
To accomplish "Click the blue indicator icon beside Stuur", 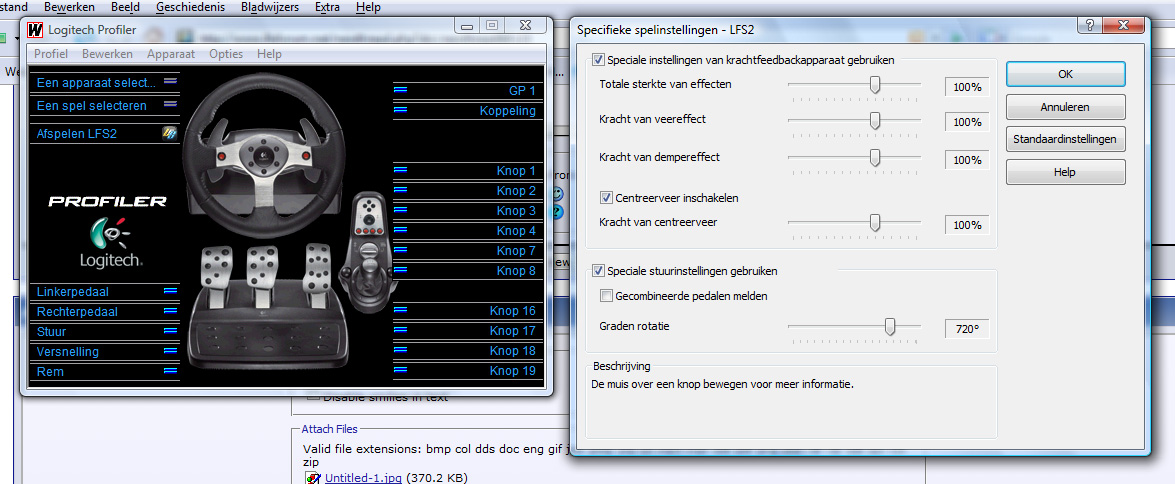I will [x=170, y=331].
